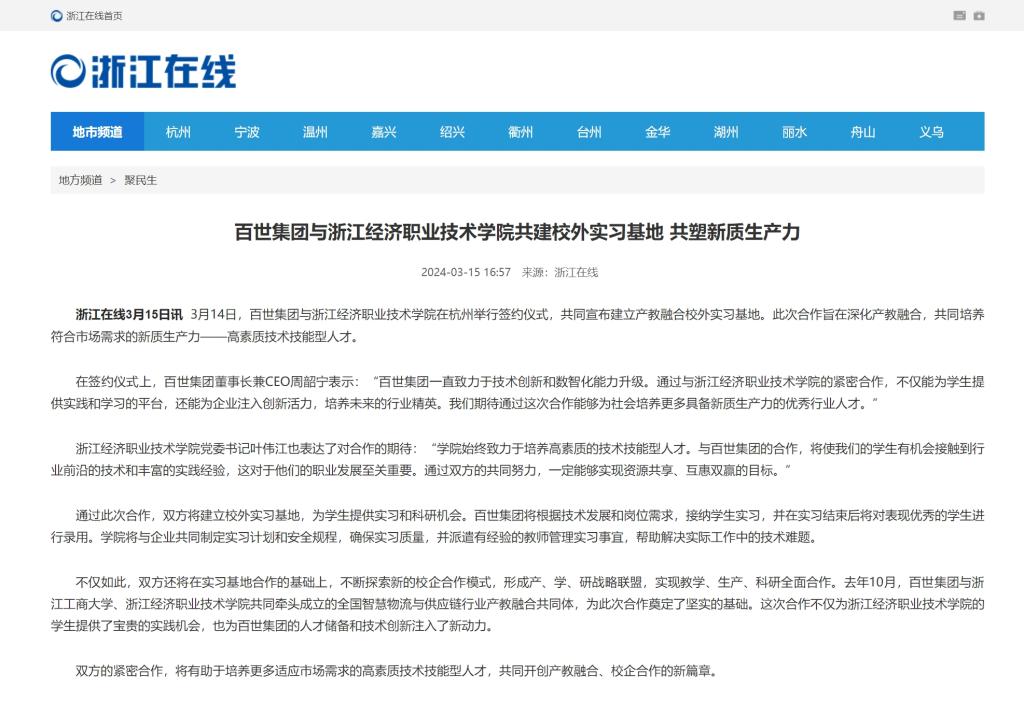
Task: Click the large 浙江在线 logo
Action: tap(143, 71)
